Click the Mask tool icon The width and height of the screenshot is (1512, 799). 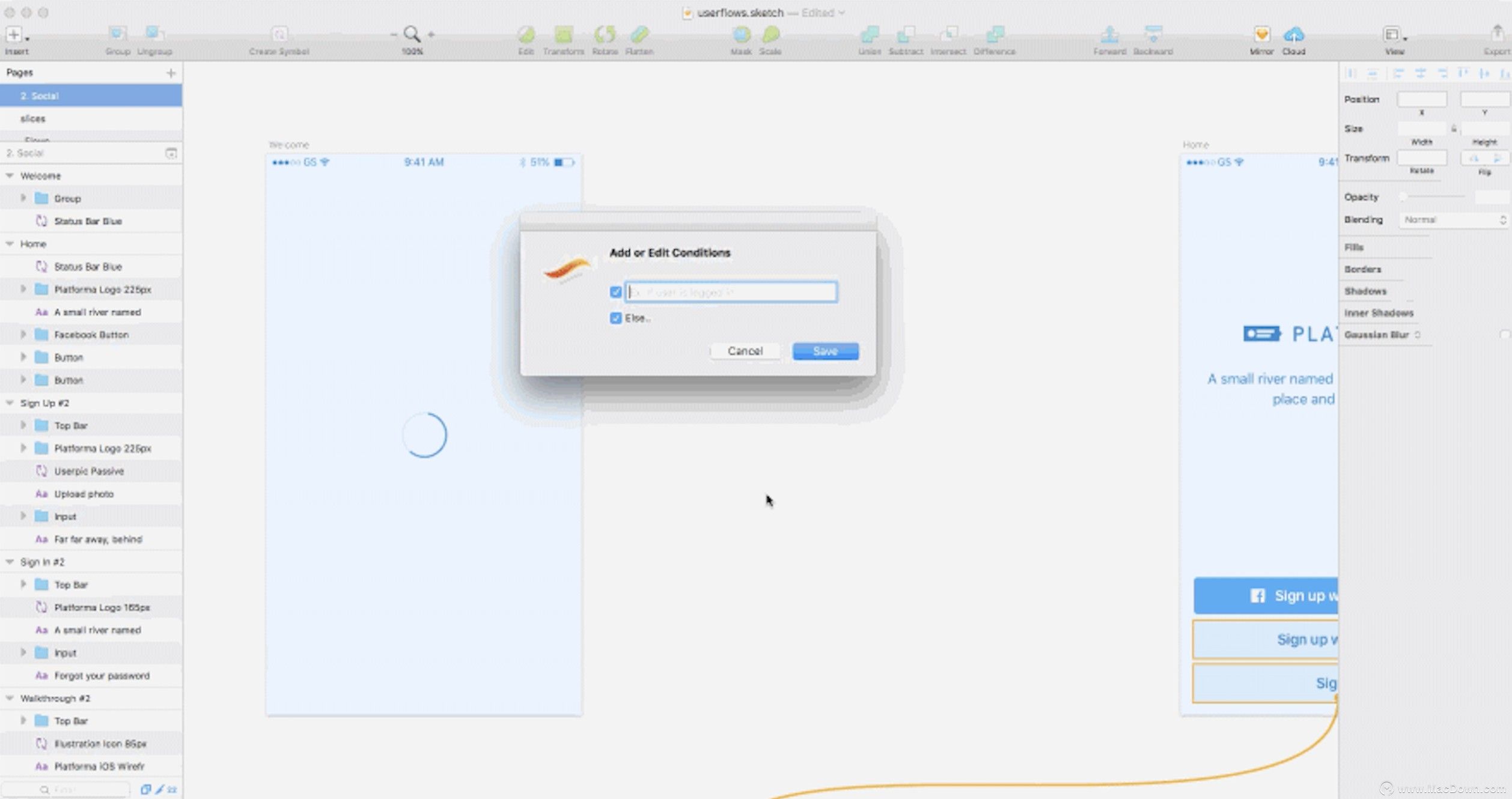point(741,34)
